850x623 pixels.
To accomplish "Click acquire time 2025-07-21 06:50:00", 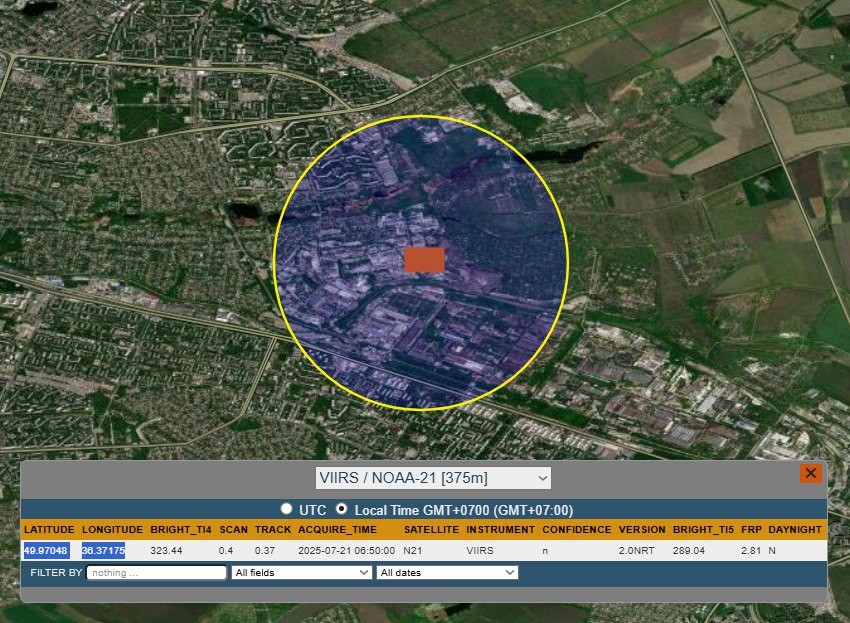I will click(x=346, y=550).
